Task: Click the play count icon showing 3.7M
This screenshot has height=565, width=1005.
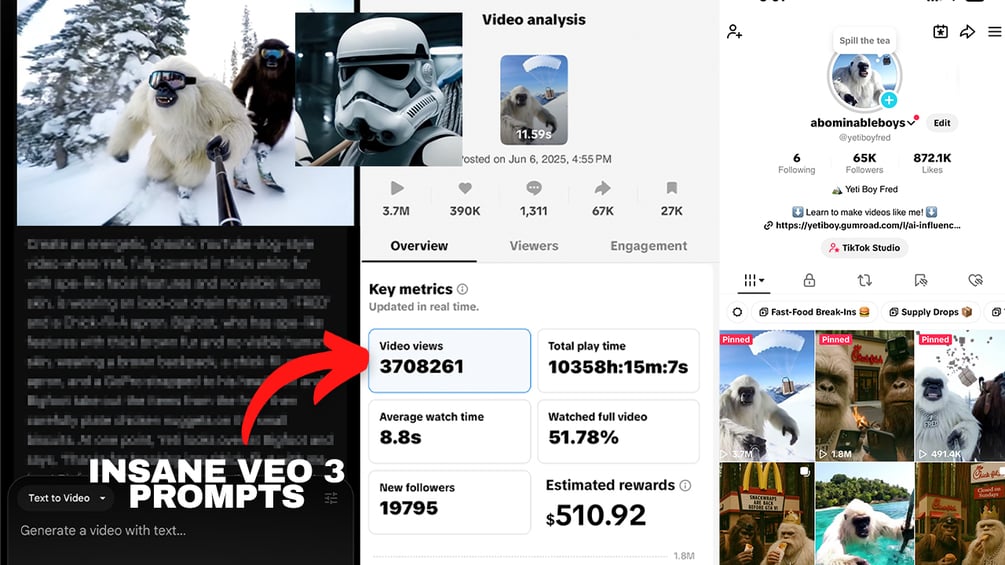Action: tap(397, 188)
